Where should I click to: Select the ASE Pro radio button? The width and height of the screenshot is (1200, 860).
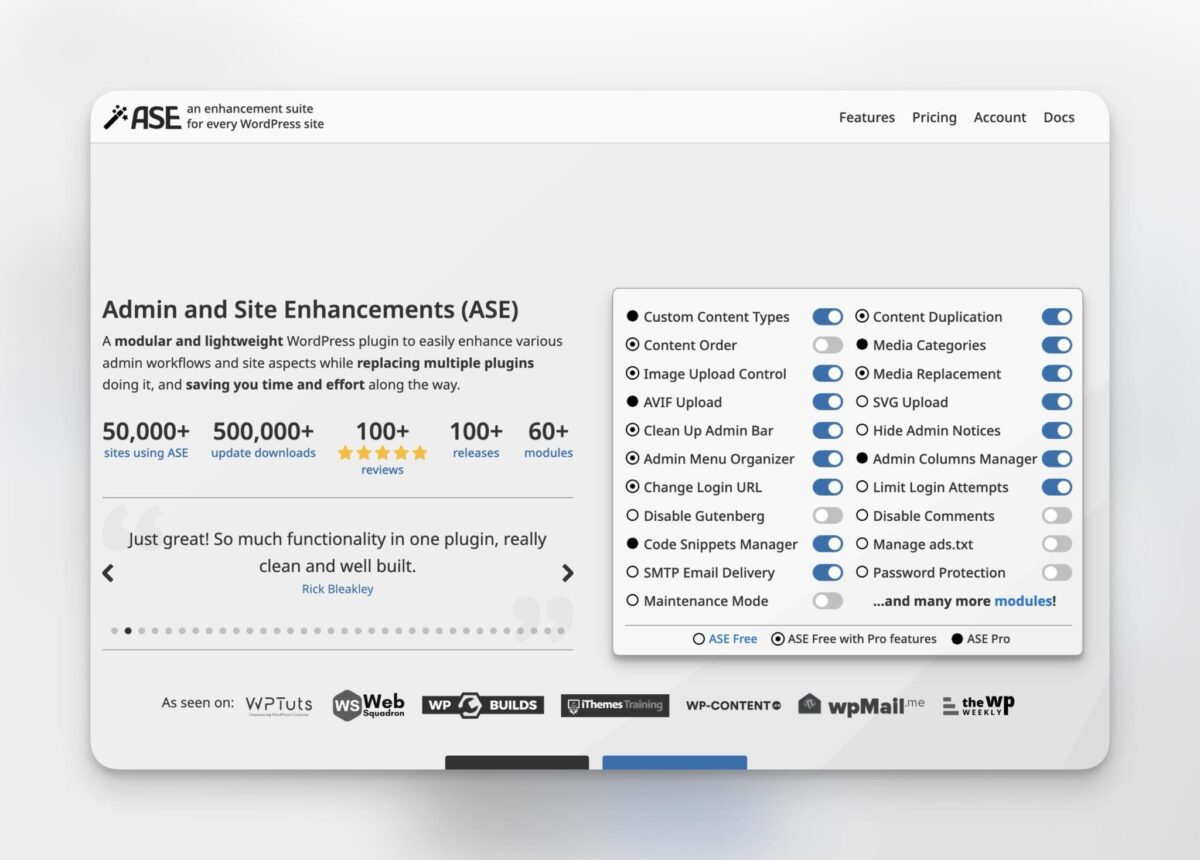coord(958,639)
